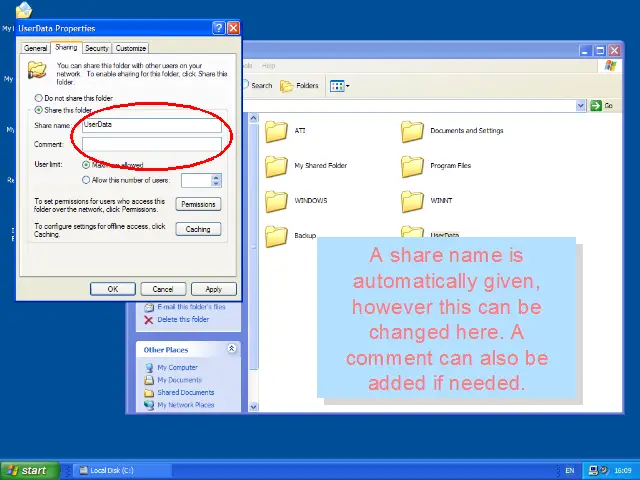Open the Windows Start button
Image resolution: width=640 pixels, height=480 pixels.
click(x=29, y=470)
